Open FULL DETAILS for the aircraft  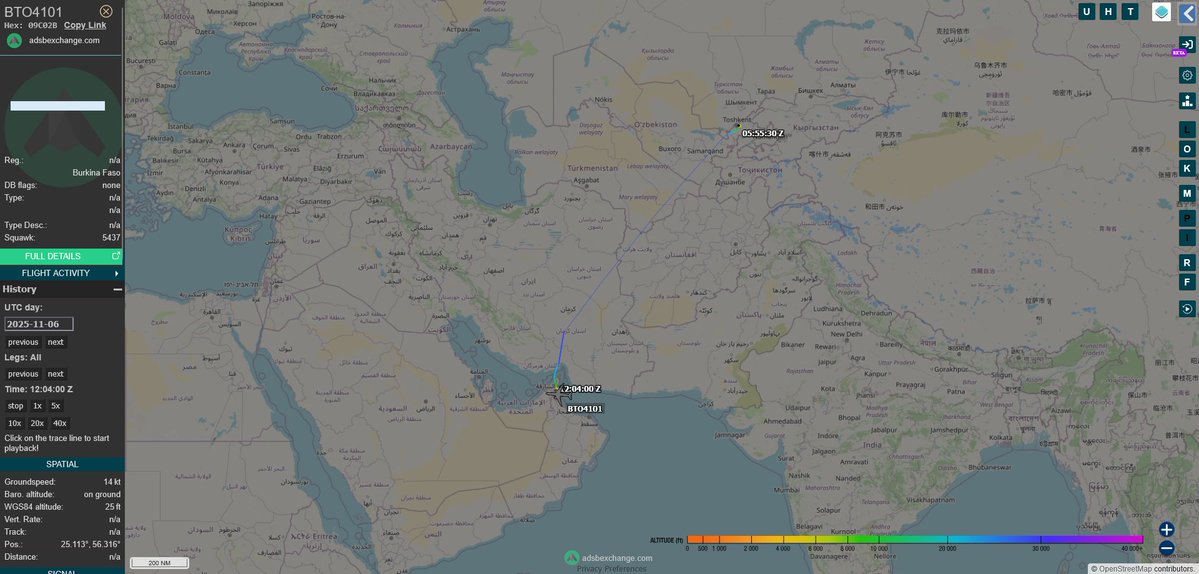click(x=61, y=256)
